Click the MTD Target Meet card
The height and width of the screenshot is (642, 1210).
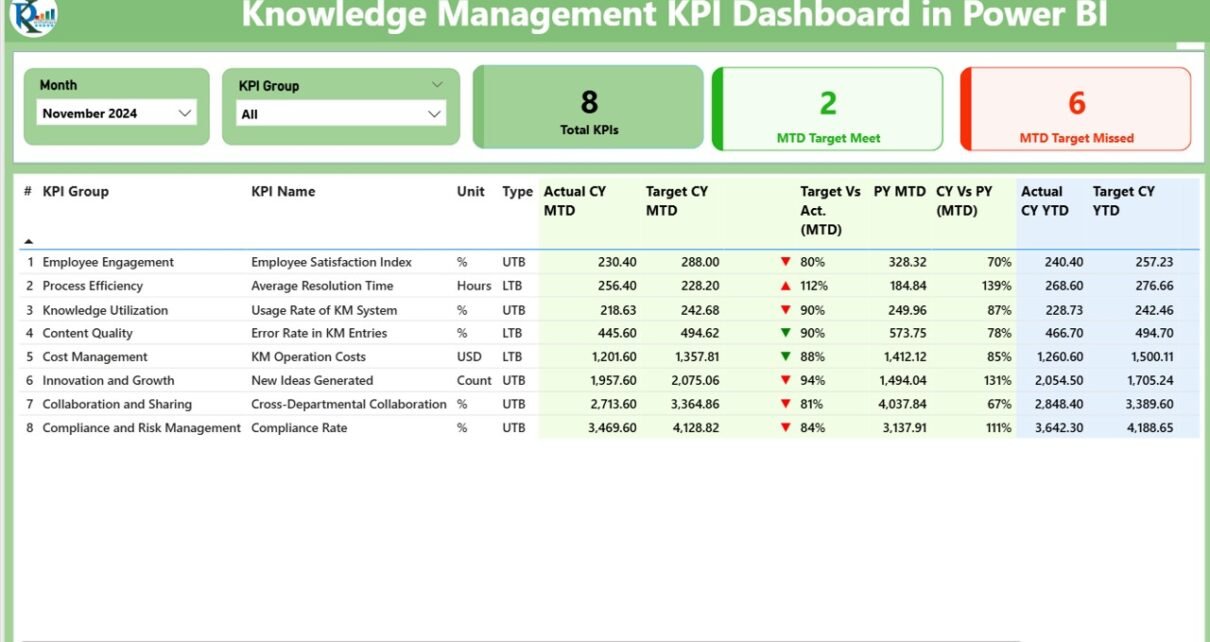coord(828,109)
